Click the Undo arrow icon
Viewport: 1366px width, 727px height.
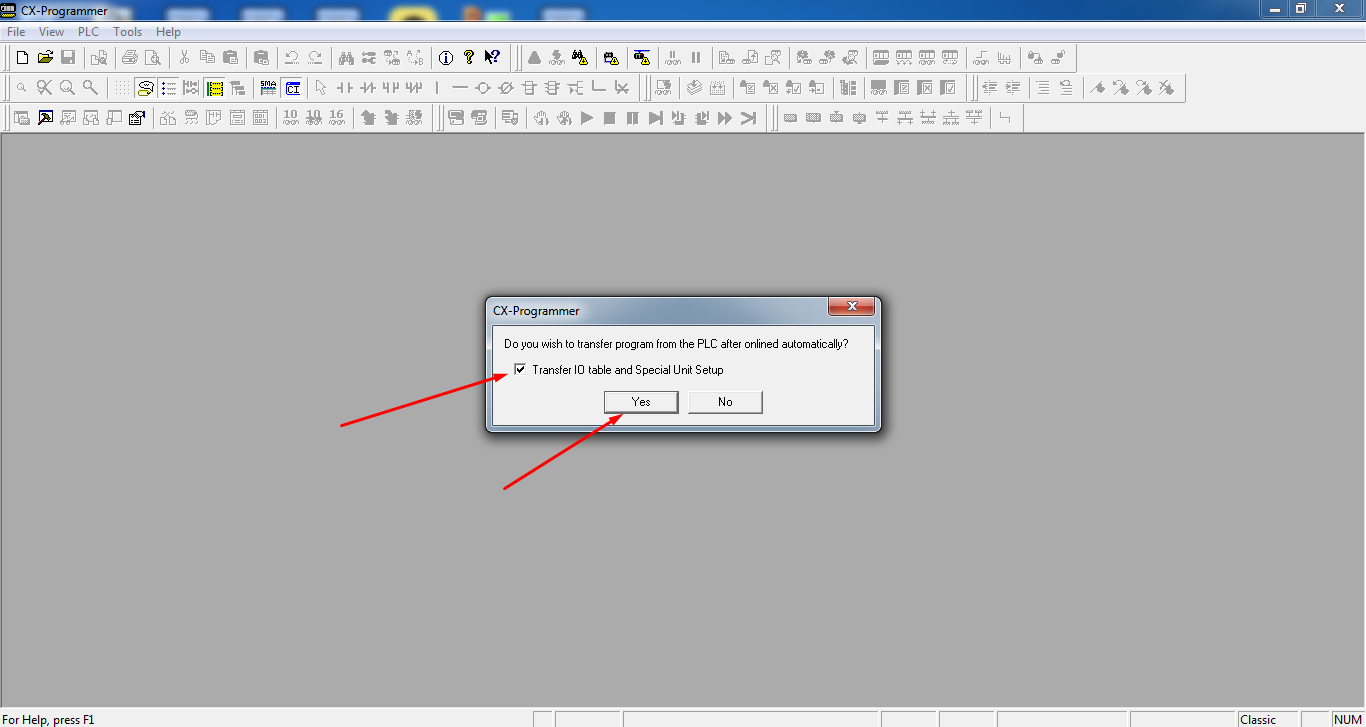292,57
